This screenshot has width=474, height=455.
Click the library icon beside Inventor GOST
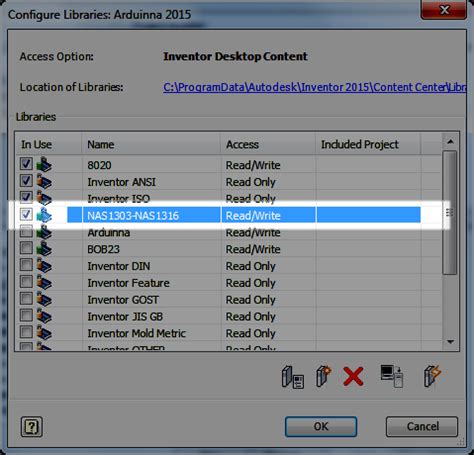44,299
